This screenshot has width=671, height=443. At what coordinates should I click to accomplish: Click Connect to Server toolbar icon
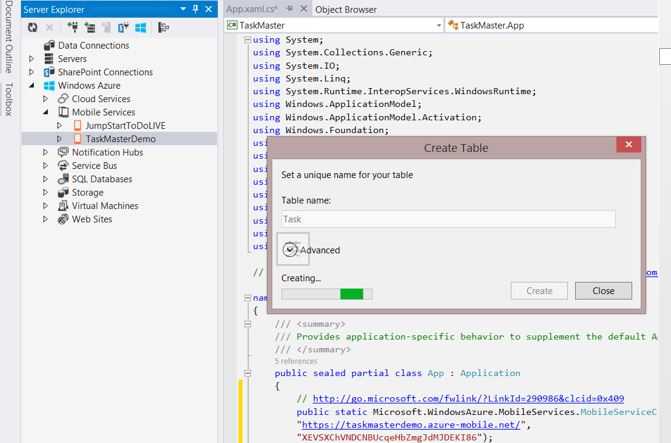tap(90, 28)
